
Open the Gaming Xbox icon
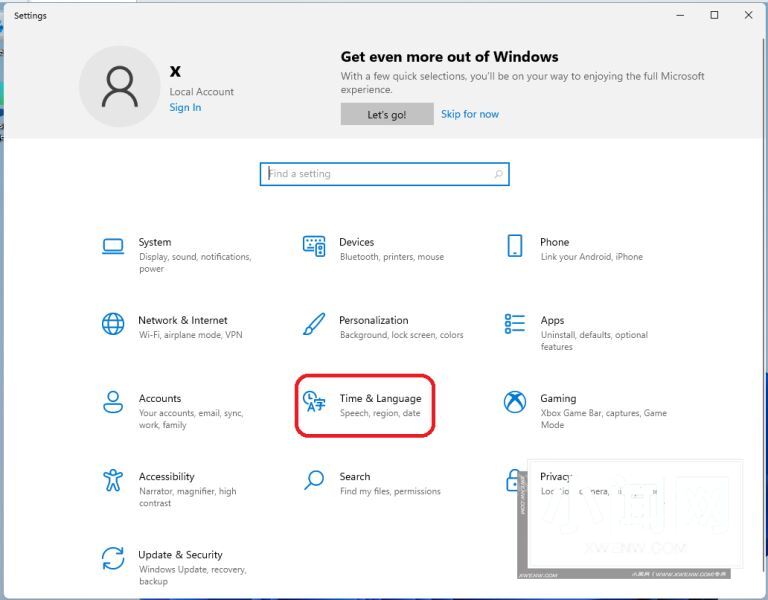click(515, 402)
